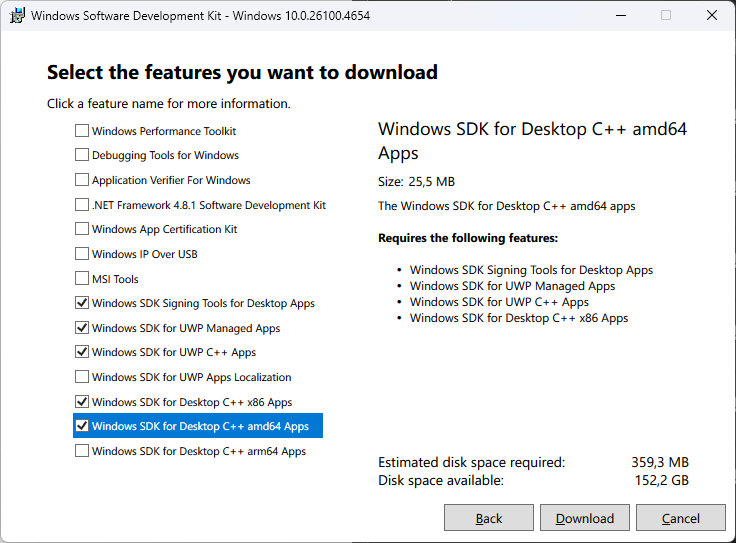Screen dimensions: 736x543
Task: Select the highlighted Desktop C++ amd64 Apps row
Action: point(198,426)
